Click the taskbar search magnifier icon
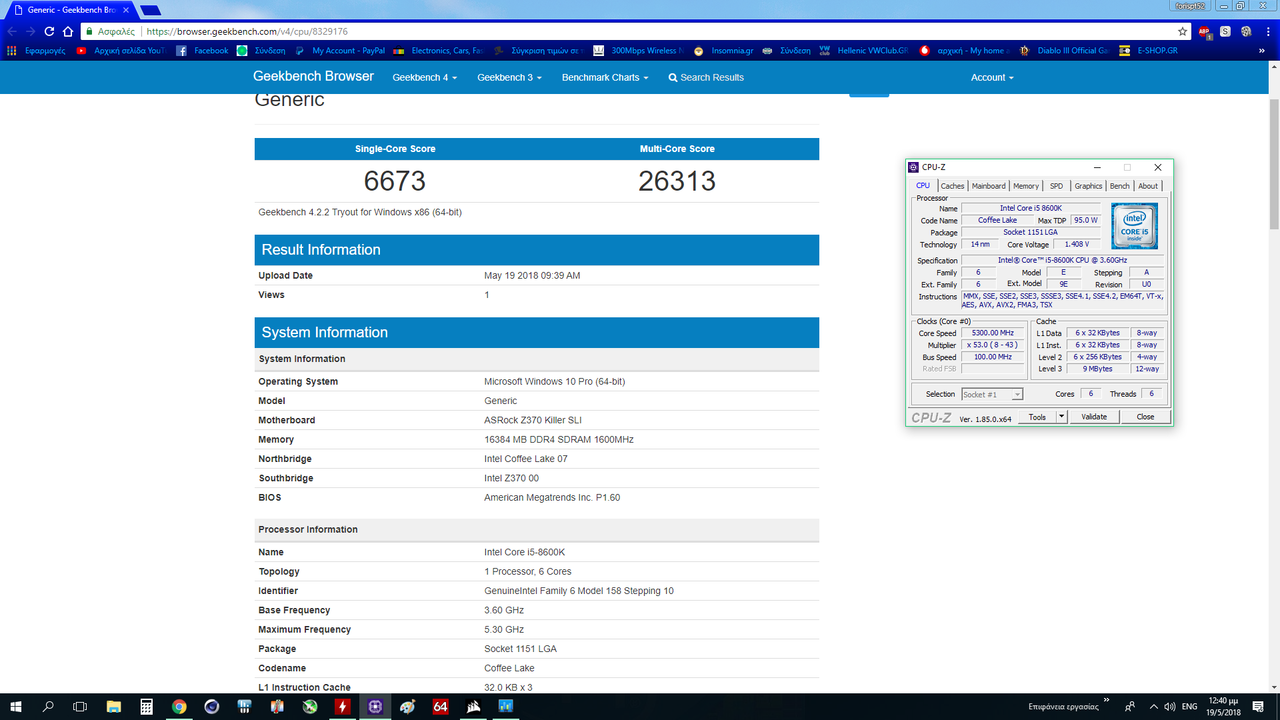 click(x=48, y=706)
